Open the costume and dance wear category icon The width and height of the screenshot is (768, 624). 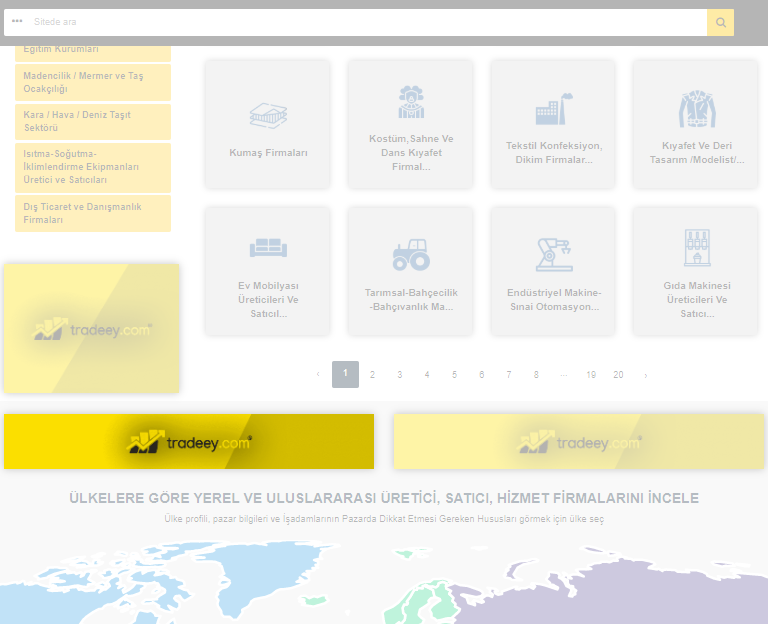(x=411, y=103)
